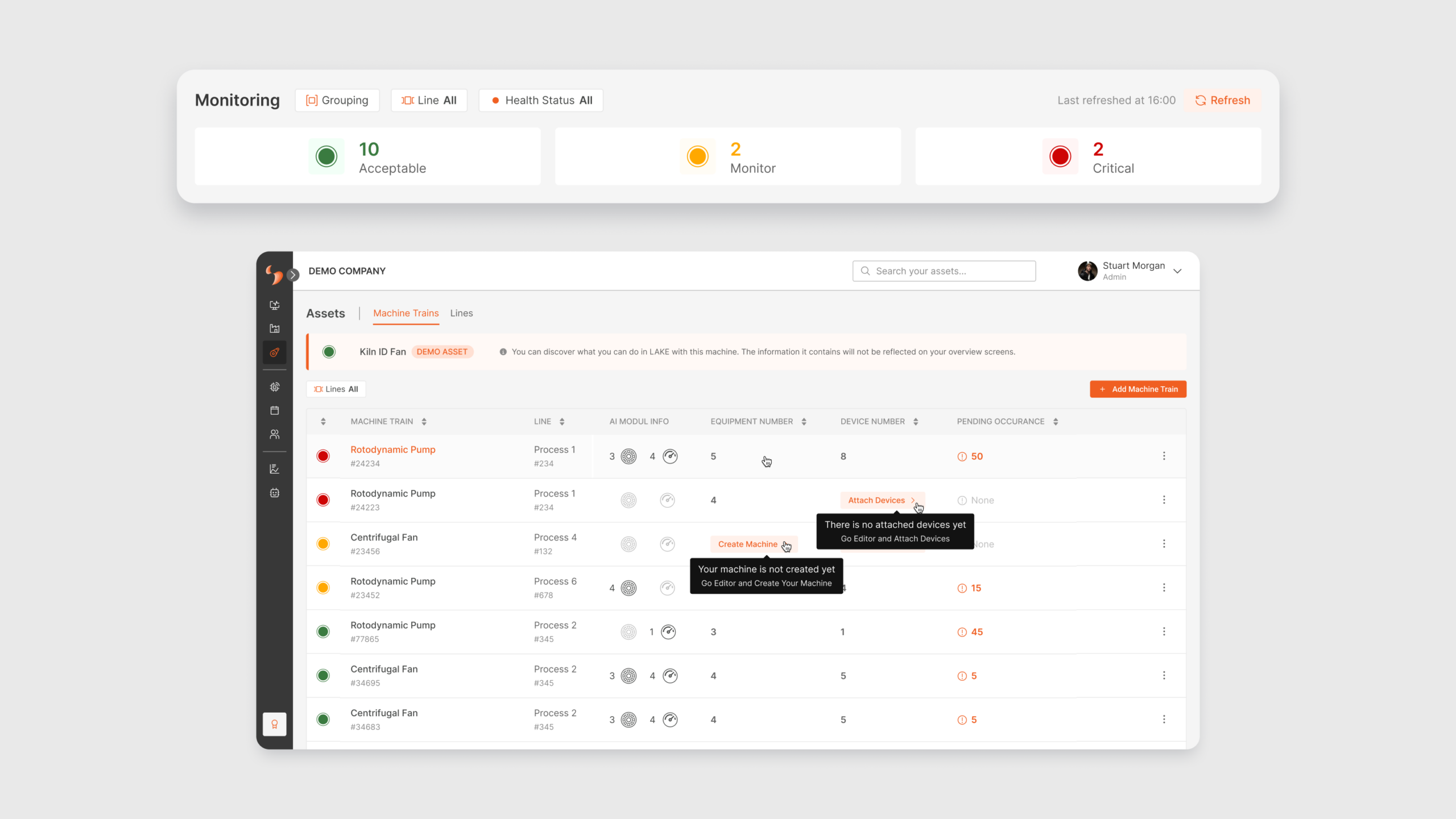Click Add Machine Train button

[x=1138, y=389]
